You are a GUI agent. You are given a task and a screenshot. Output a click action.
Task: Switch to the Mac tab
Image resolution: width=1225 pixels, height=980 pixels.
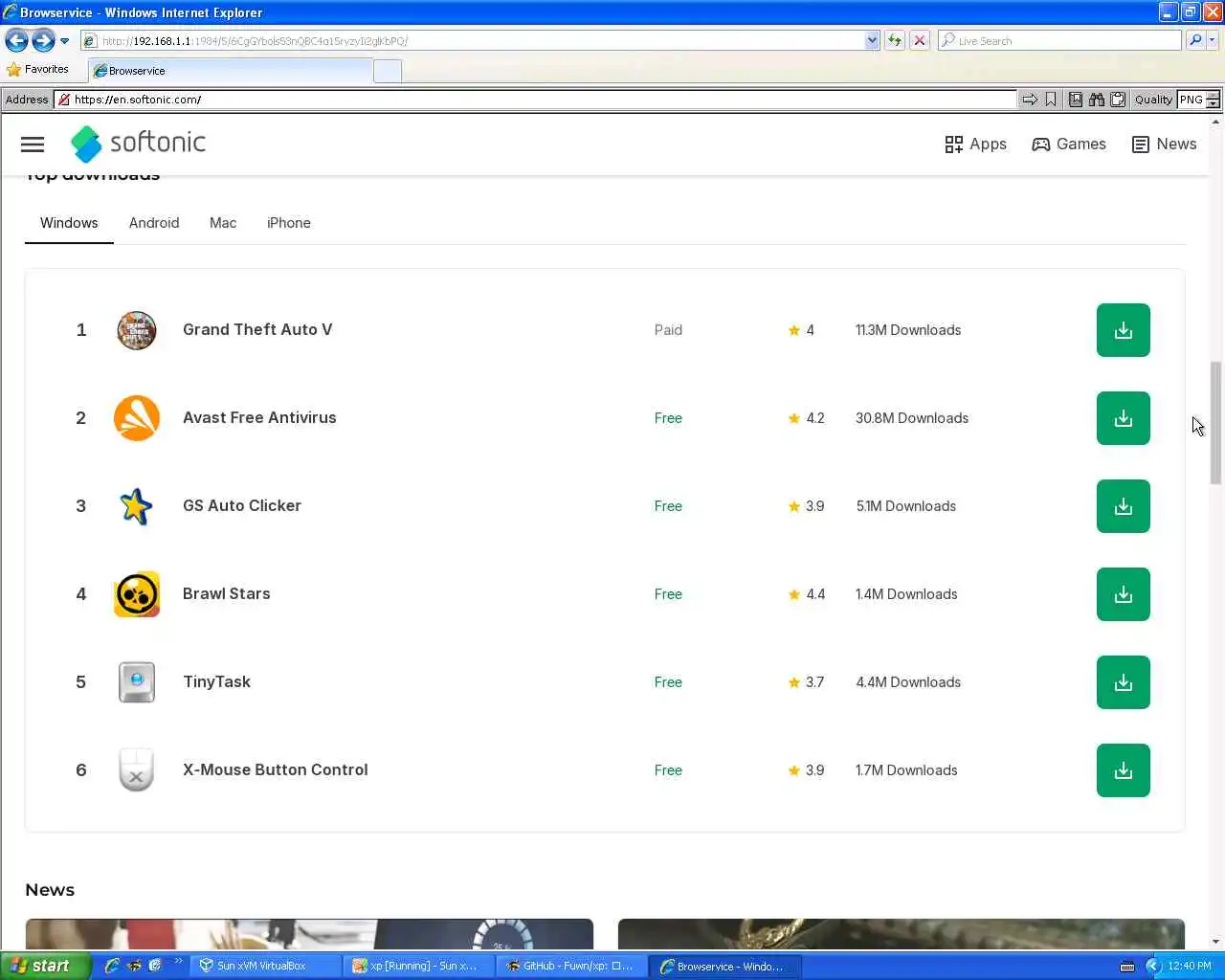pos(223,223)
